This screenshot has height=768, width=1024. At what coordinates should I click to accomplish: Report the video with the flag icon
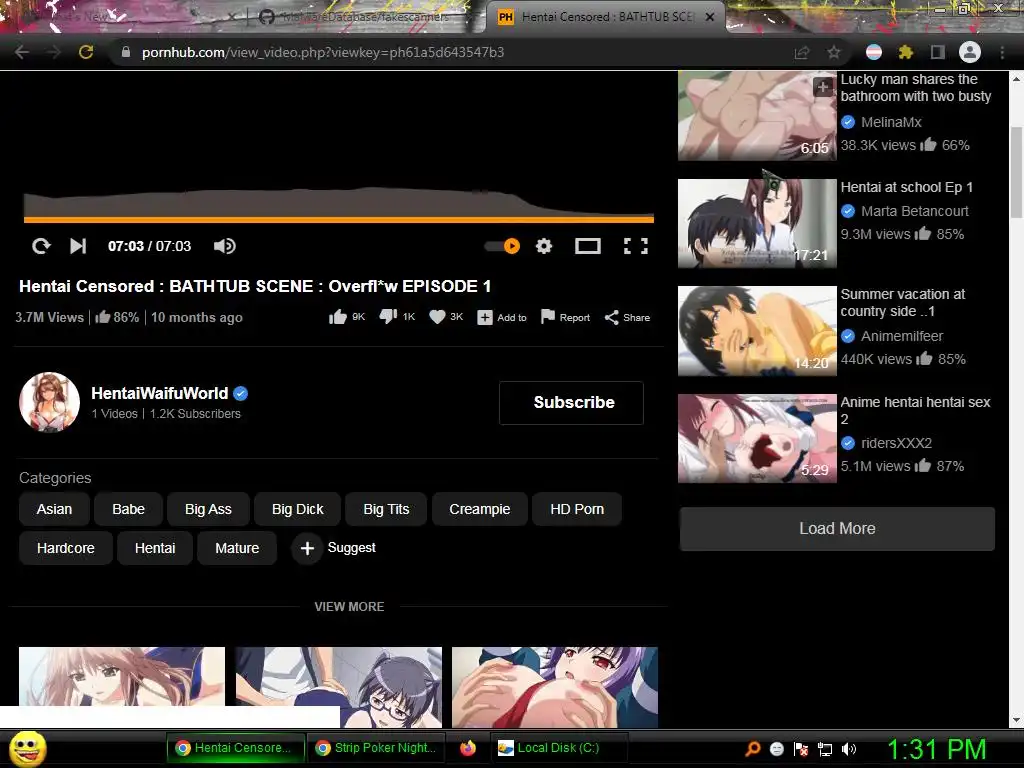click(x=566, y=317)
